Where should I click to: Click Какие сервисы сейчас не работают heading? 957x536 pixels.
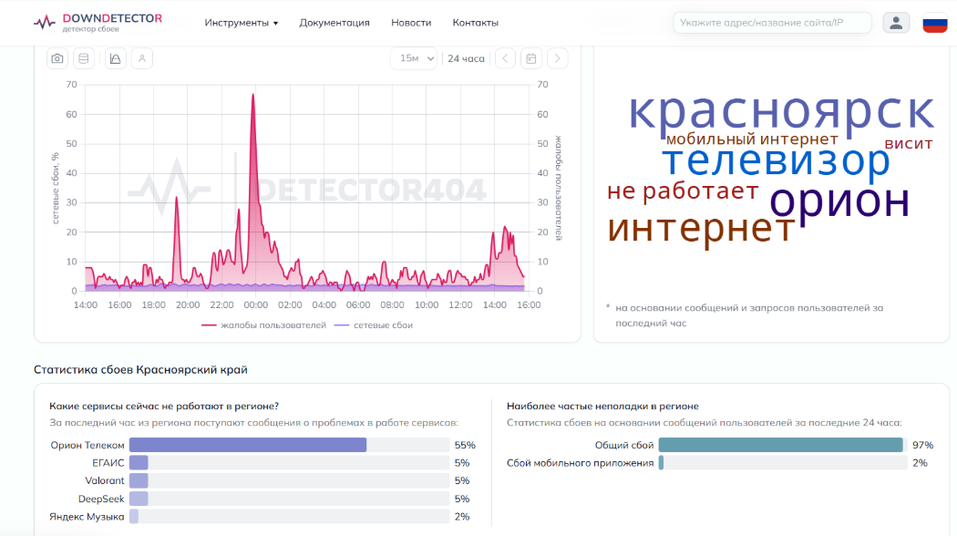pyautogui.click(x=164, y=406)
